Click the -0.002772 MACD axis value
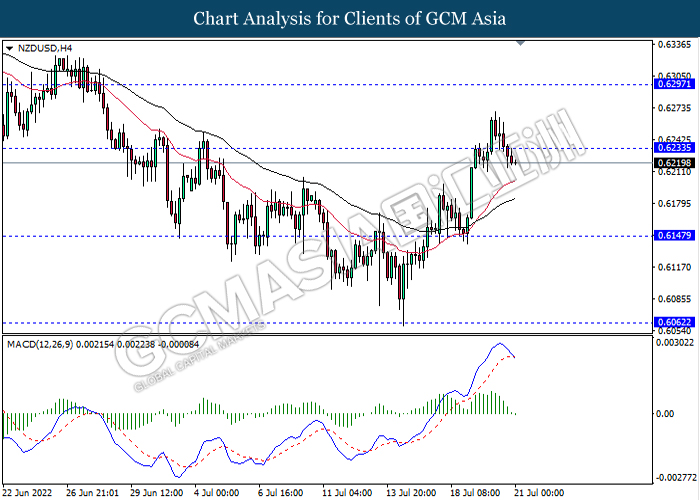This screenshot has height=500, width=700. (x=675, y=478)
